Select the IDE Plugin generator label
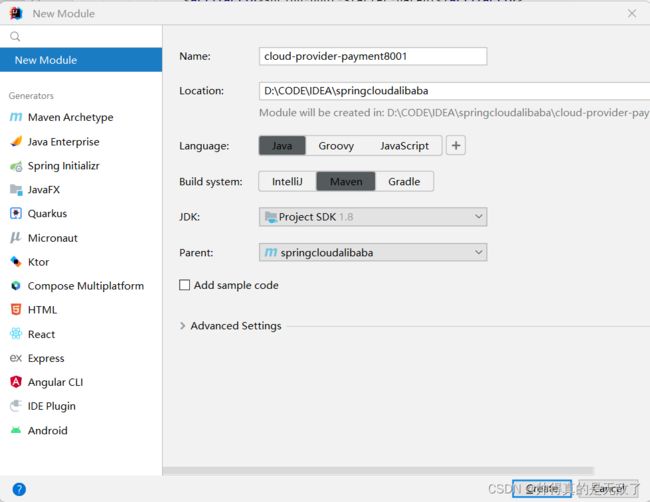 click(x=51, y=406)
